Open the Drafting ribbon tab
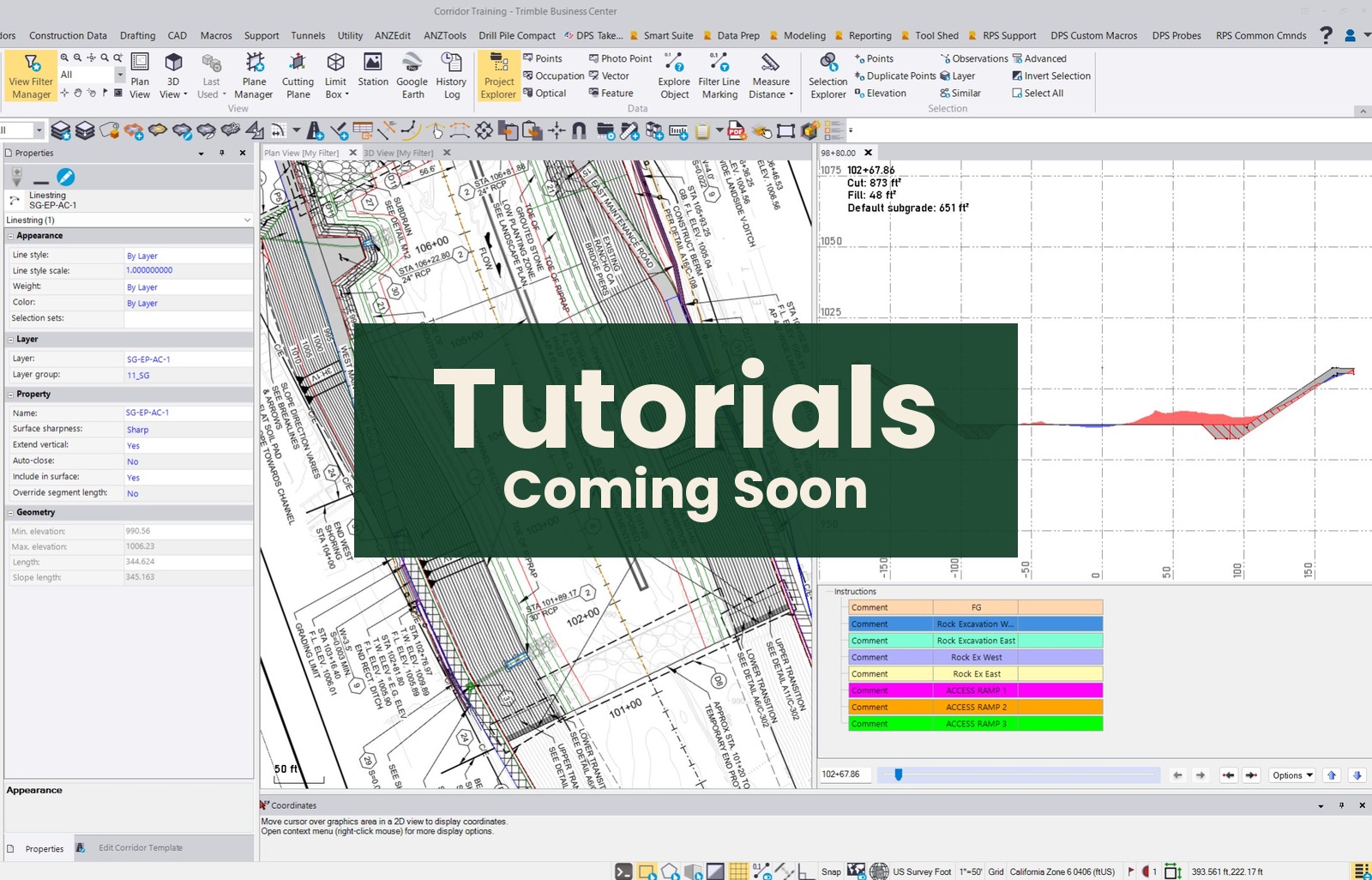1372x880 pixels. 137,35
